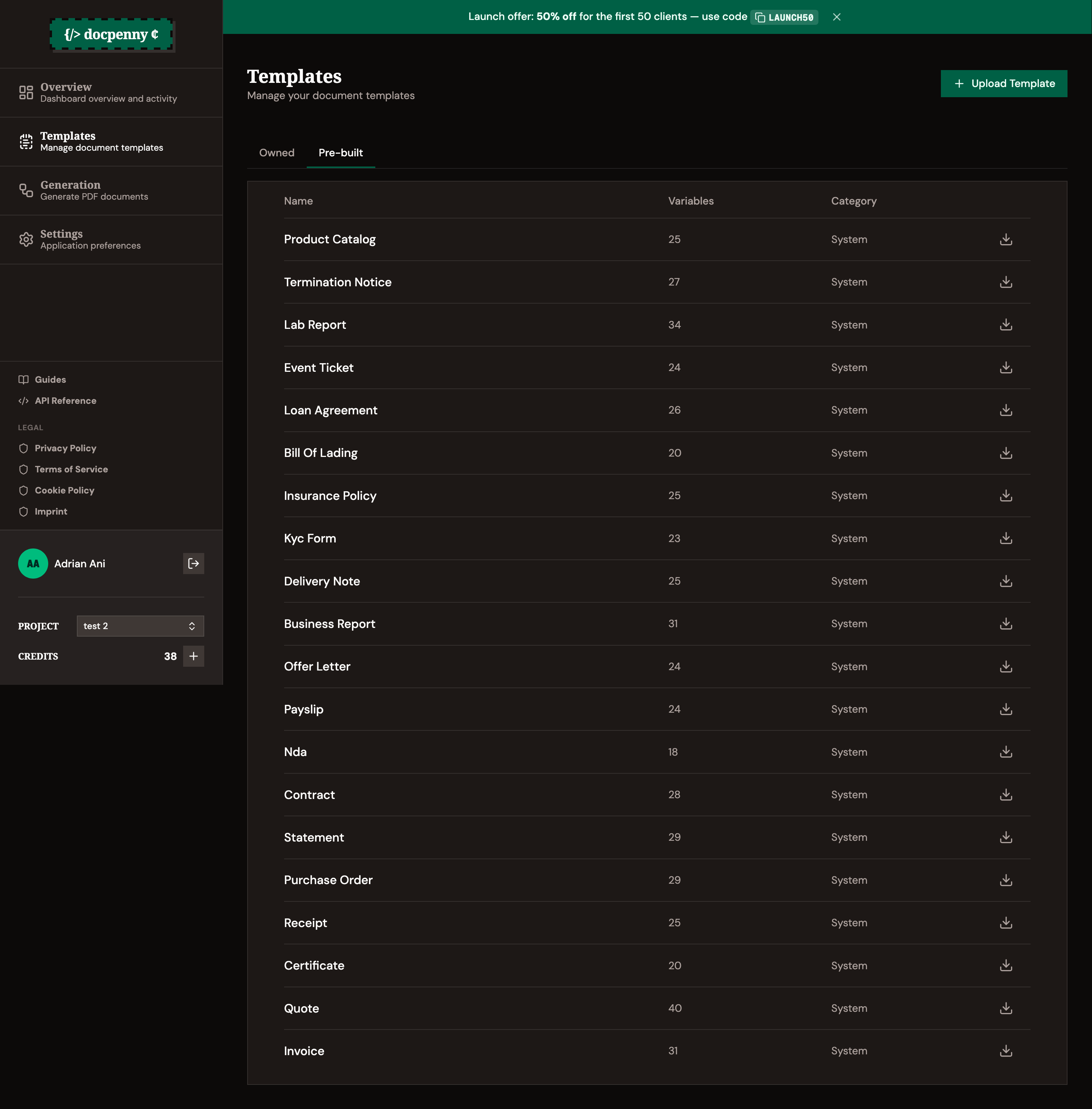Download the Business Report template

[1005, 624]
